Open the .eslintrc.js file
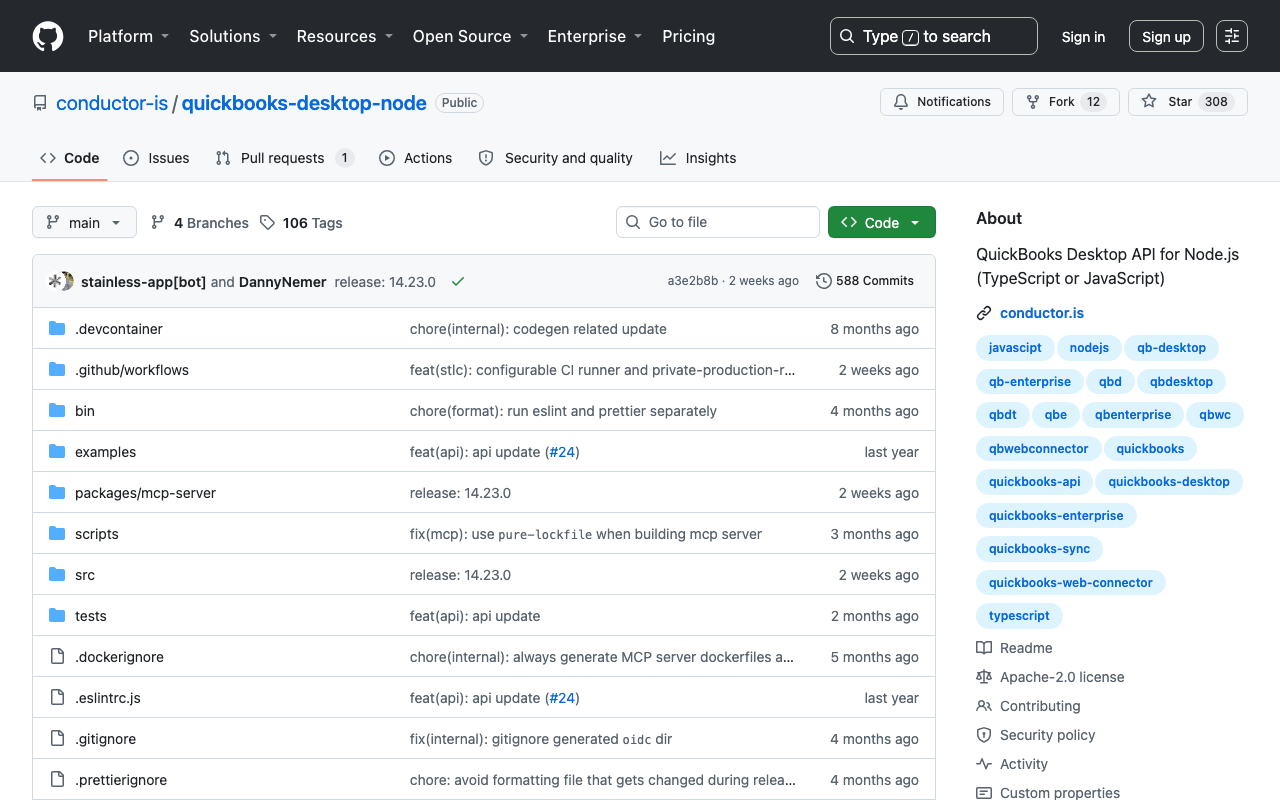Viewport: 1280px width, 800px height. pos(108,698)
